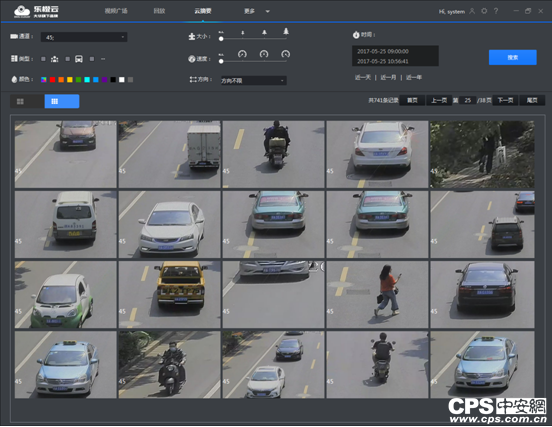Viewport: 552px width, 427px height.
Task: Pick the cyan color swatch
Action: pyautogui.click(x=87, y=80)
